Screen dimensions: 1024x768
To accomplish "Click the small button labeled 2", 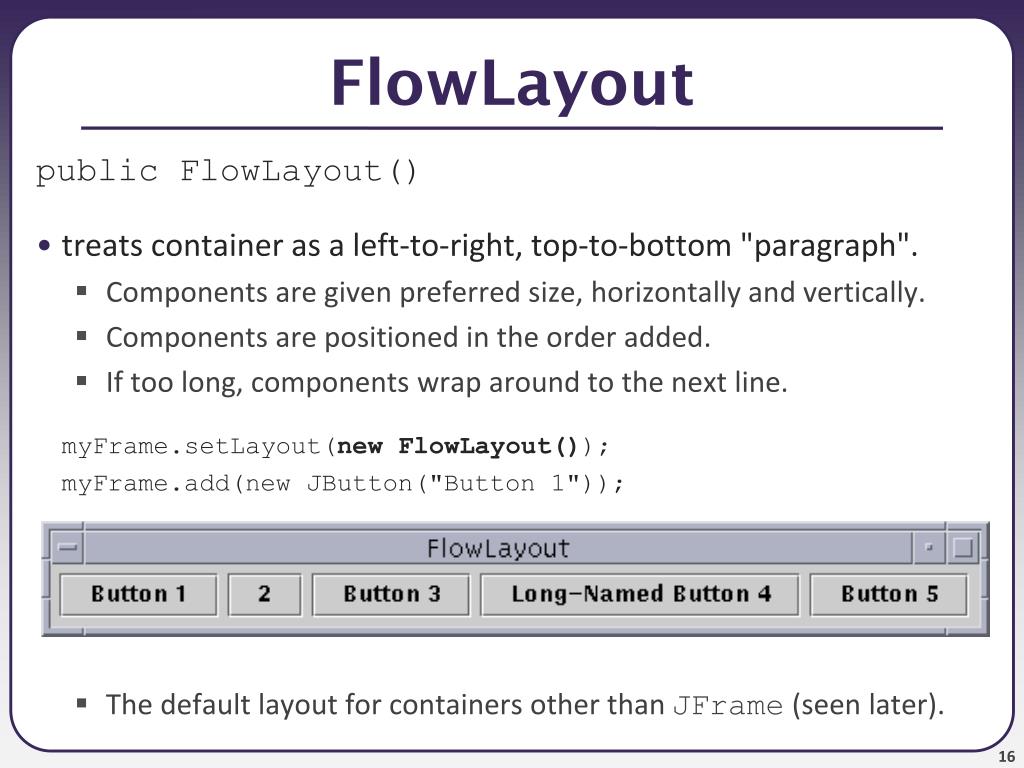I will coord(264,594).
